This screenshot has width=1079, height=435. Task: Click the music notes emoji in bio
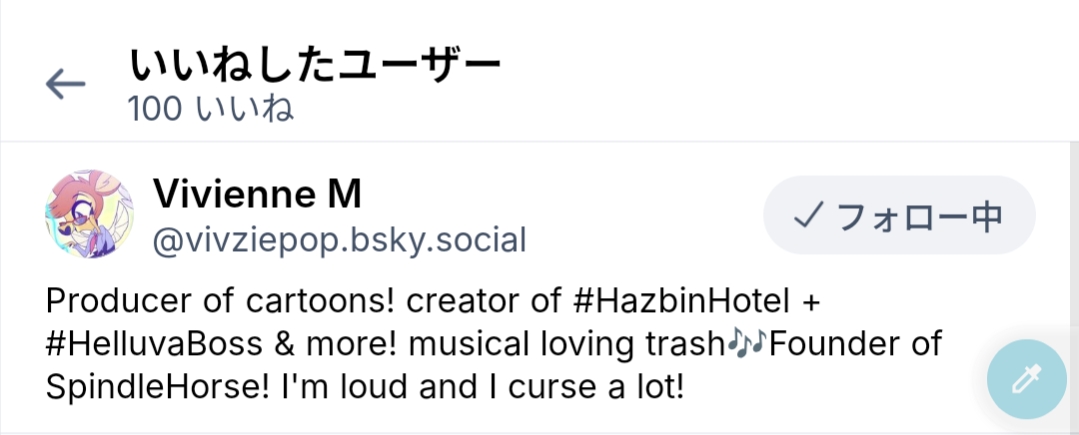[x=746, y=343]
